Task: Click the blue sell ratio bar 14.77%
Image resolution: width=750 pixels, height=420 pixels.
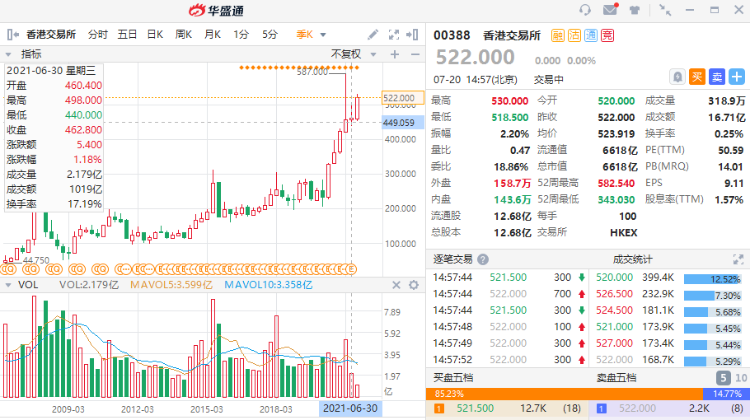Action: click(x=727, y=394)
